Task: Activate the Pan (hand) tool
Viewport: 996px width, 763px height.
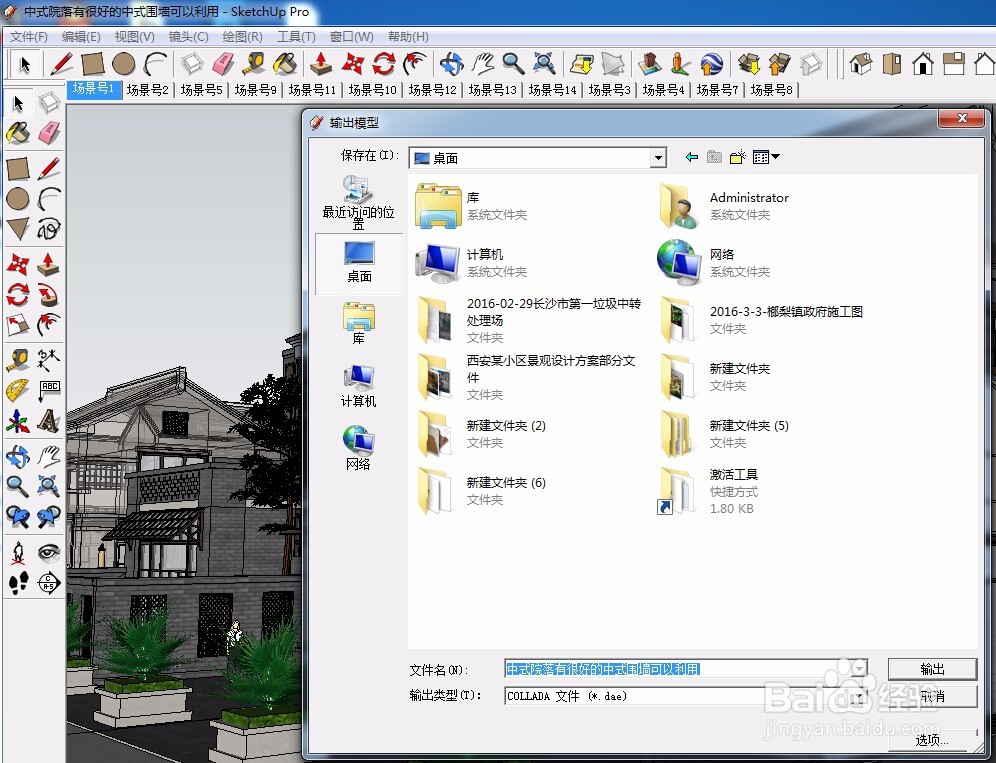Action: pos(50,455)
